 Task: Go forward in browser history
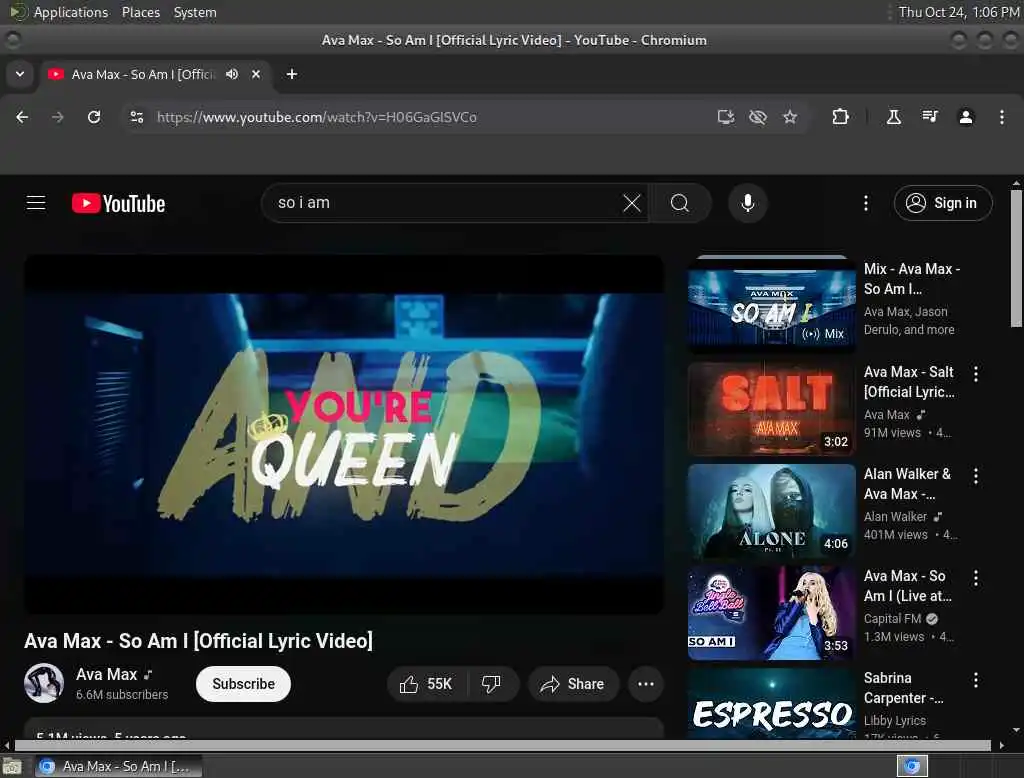pyautogui.click(x=57, y=117)
